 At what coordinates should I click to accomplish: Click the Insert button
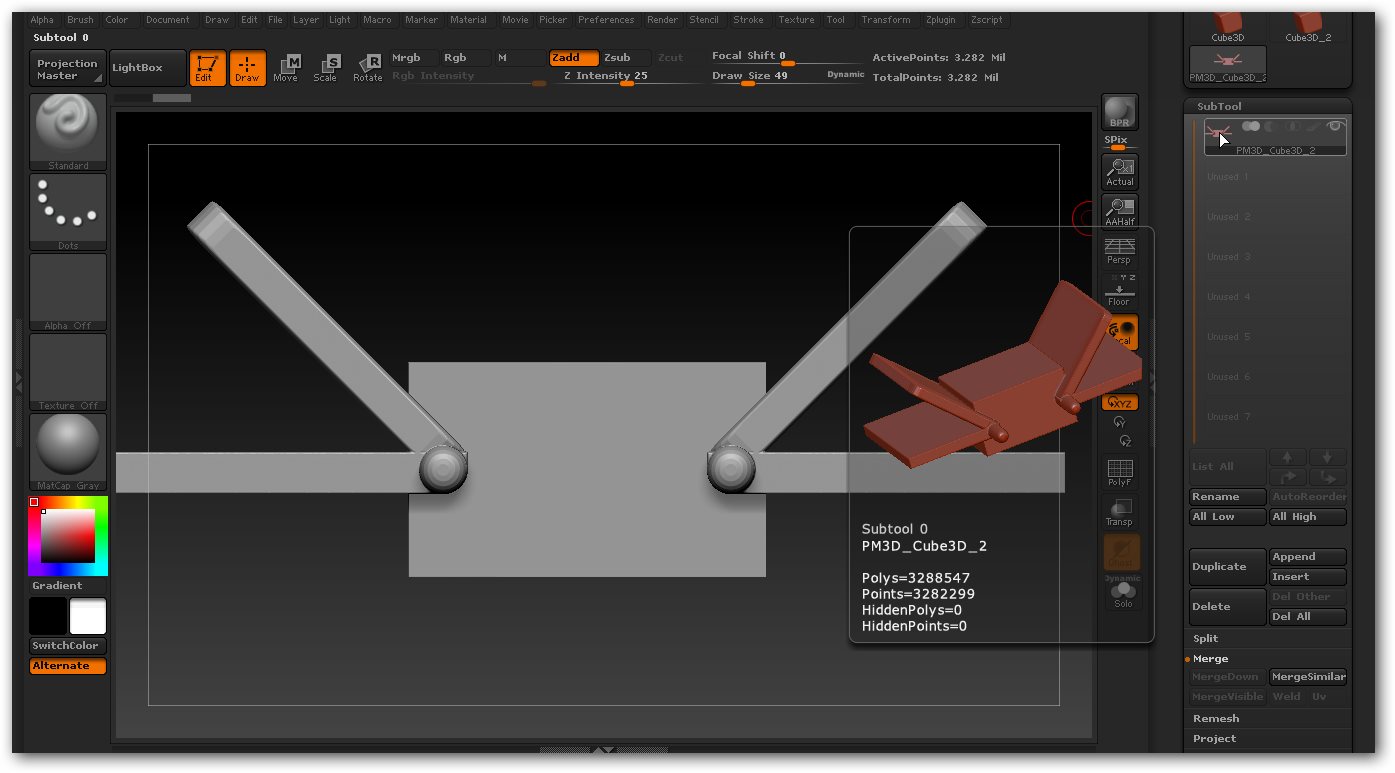click(1308, 577)
